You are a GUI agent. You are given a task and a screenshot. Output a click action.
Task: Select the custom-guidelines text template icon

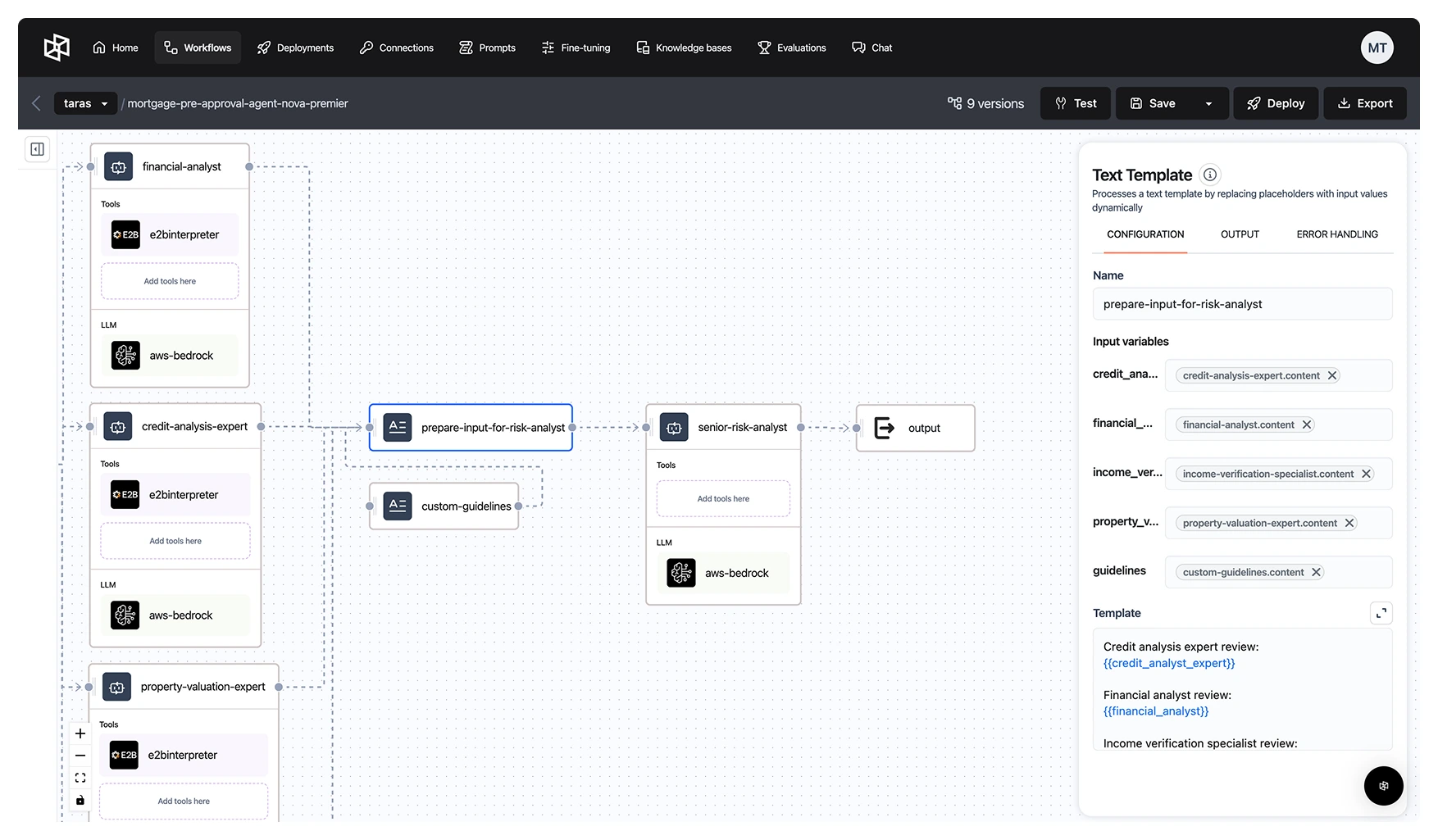pos(398,506)
